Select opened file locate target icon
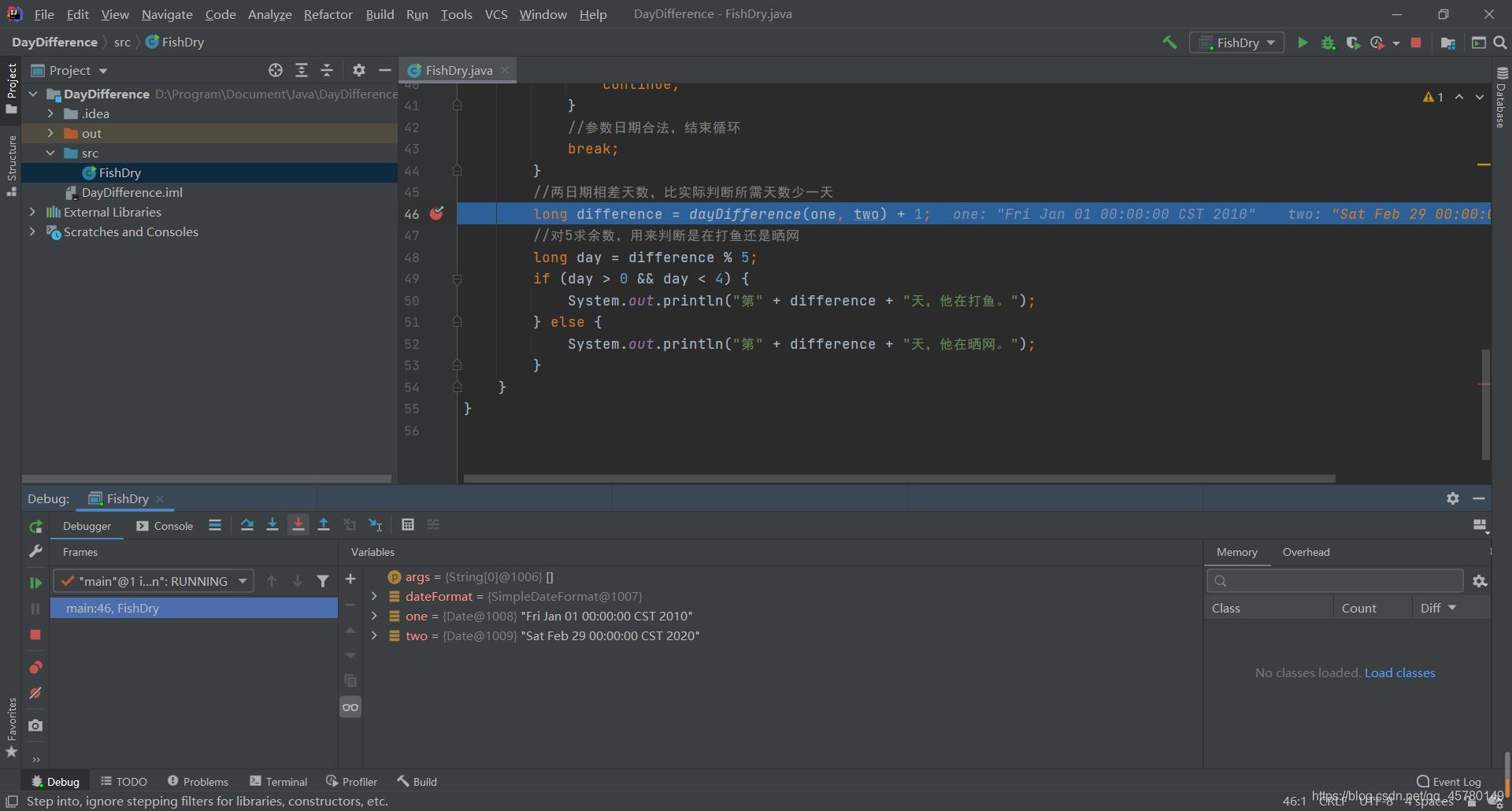The width and height of the screenshot is (1512, 811). coord(275,70)
